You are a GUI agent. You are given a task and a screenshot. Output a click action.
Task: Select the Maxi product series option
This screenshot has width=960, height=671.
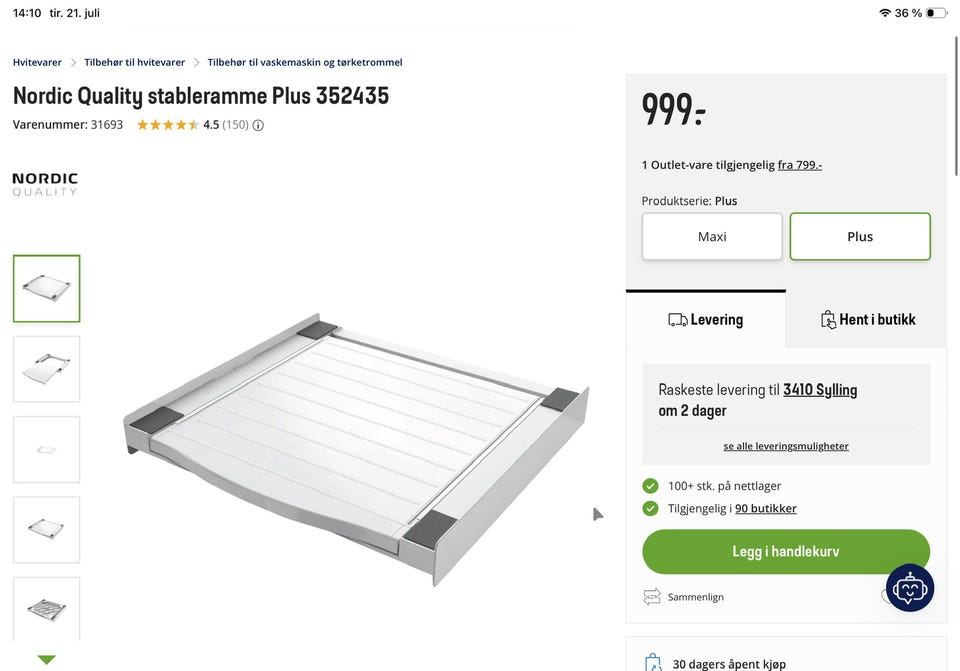[x=712, y=236]
